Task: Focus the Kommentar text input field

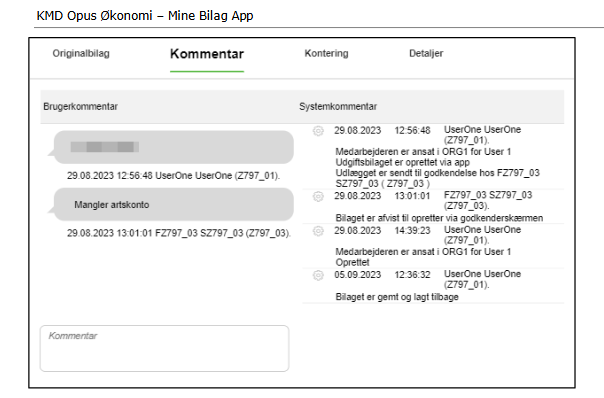Action: pos(164,348)
